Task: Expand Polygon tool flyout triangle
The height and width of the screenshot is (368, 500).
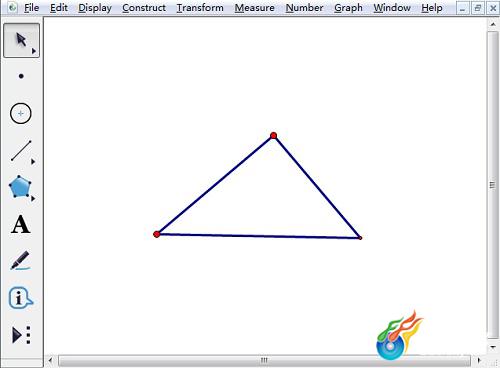Action: point(33,198)
